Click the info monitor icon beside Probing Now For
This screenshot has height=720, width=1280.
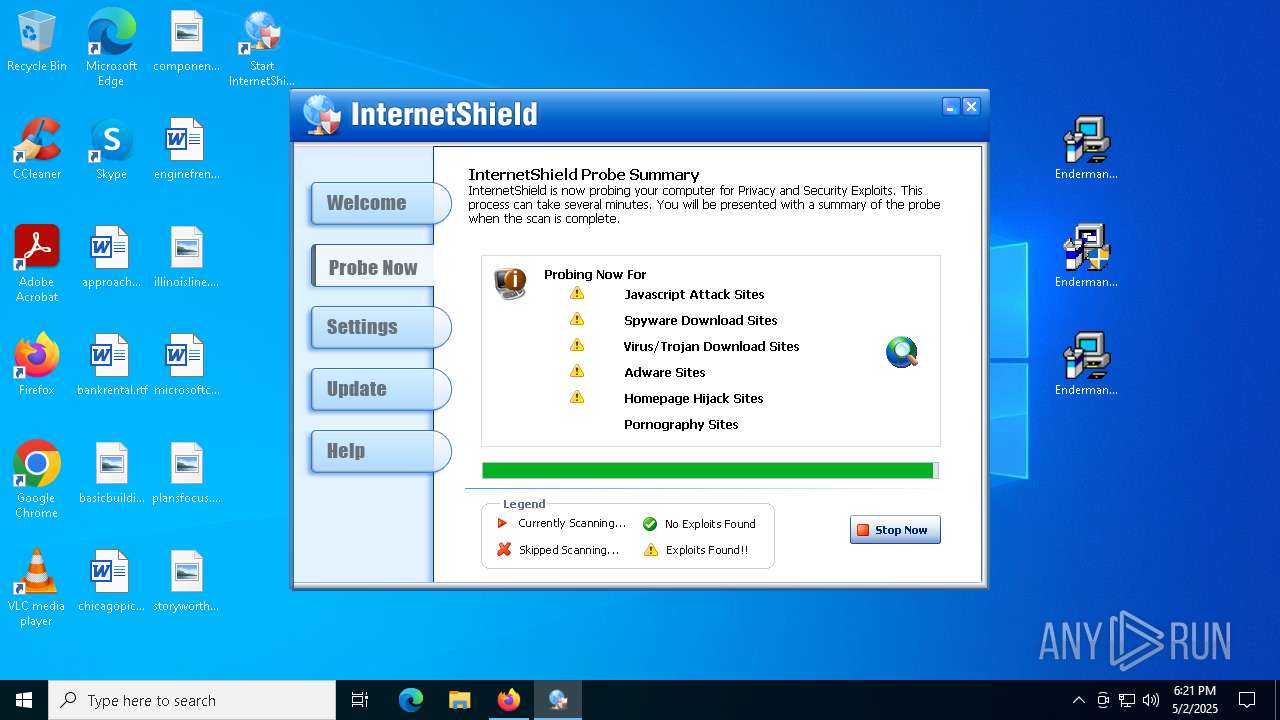pos(510,283)
